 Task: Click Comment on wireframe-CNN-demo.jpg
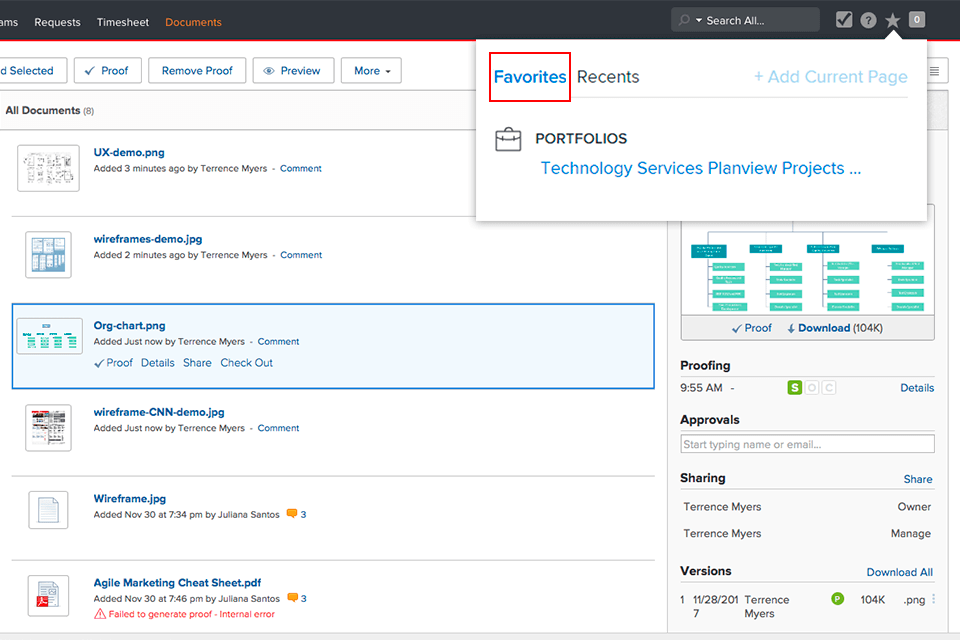point(278,428)
